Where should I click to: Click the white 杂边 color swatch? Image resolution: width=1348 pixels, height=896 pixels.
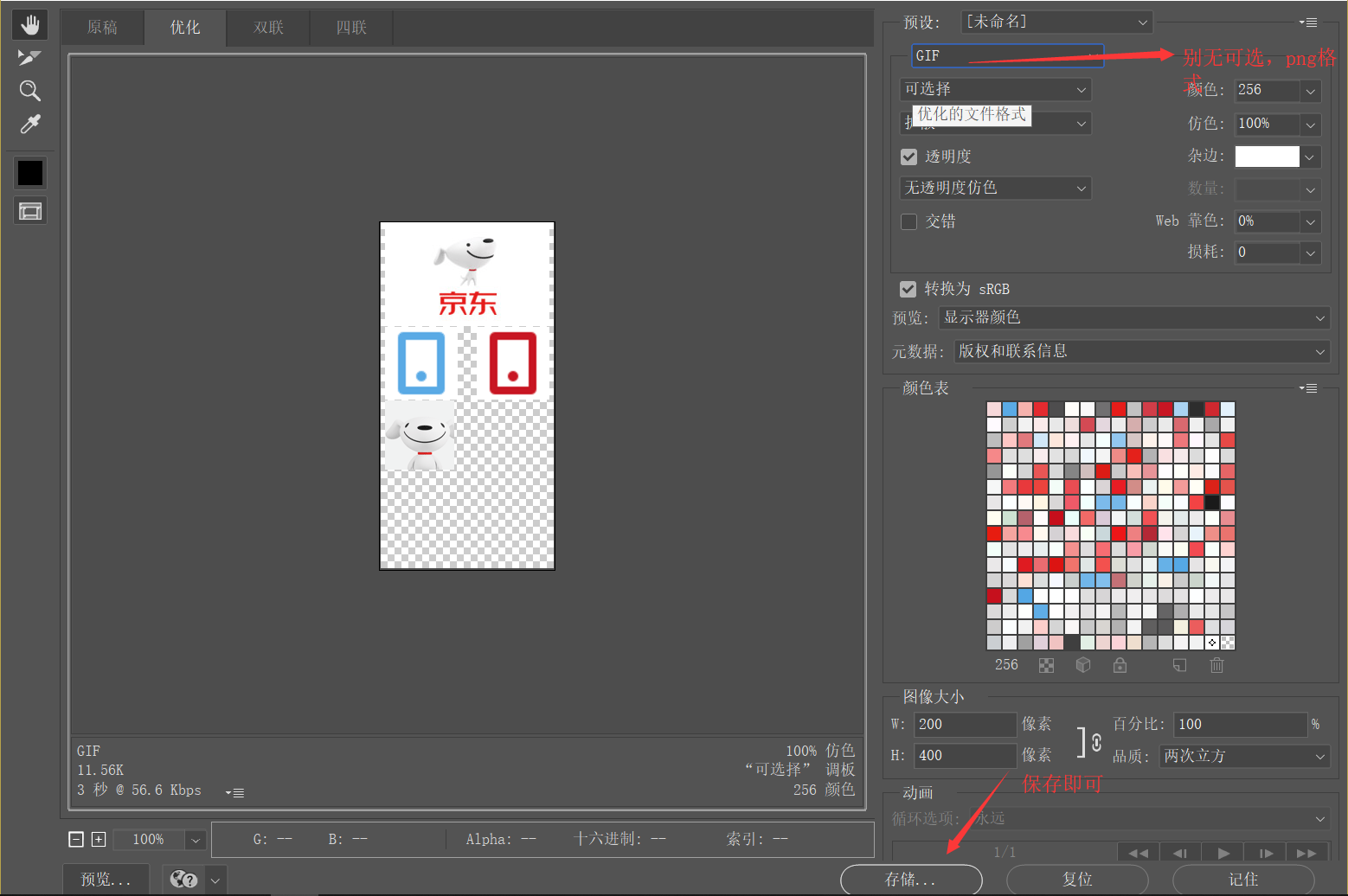(x=1267, y=157)
